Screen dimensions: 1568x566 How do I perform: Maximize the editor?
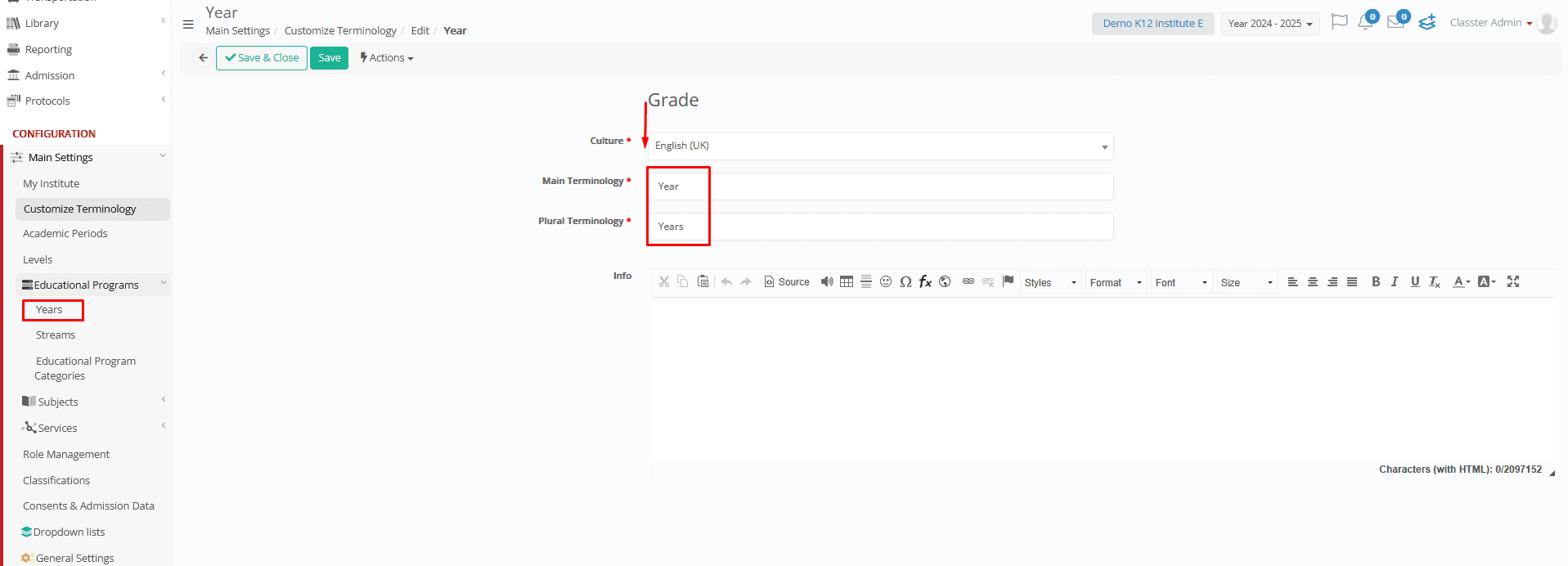click(x=1513, y=281)
